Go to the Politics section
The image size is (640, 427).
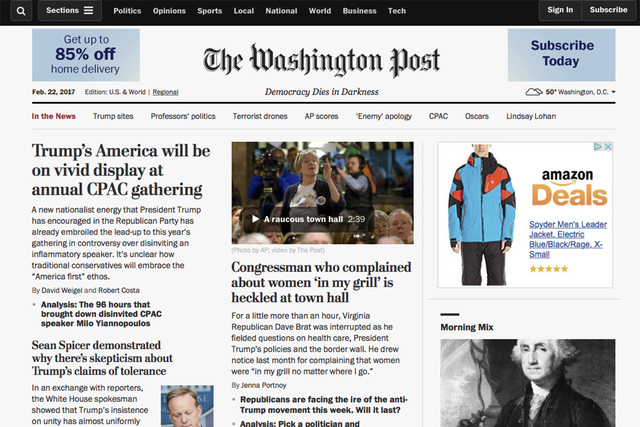click(x=127, y=11)
